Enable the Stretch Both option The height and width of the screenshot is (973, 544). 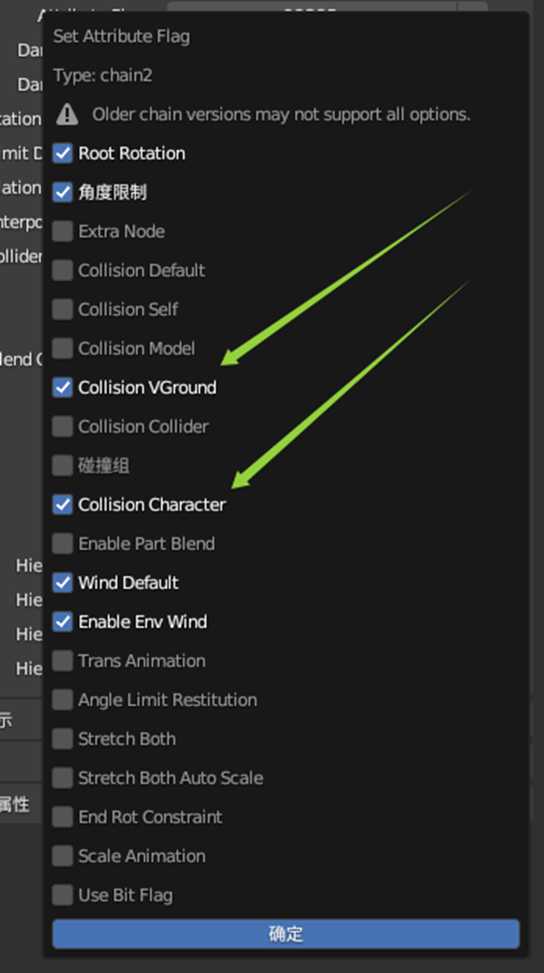coord(63,739)
